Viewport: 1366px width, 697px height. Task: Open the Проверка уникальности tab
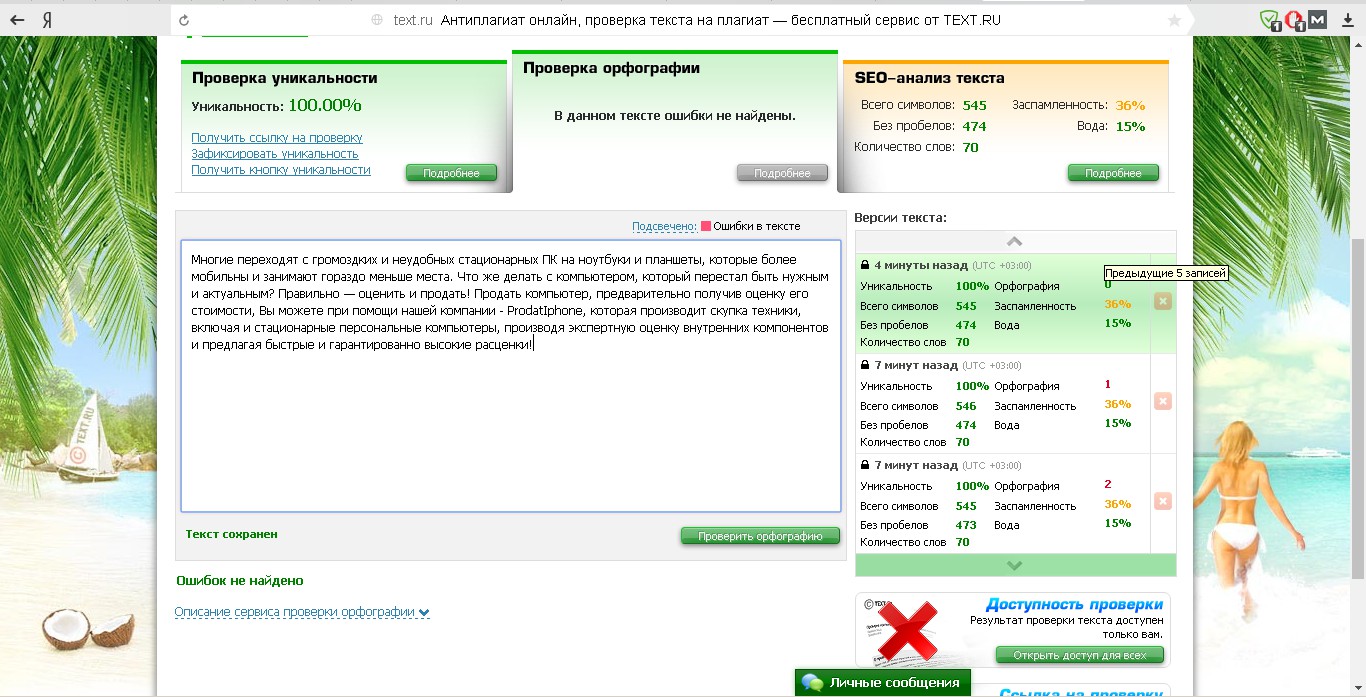pos(285,77)
